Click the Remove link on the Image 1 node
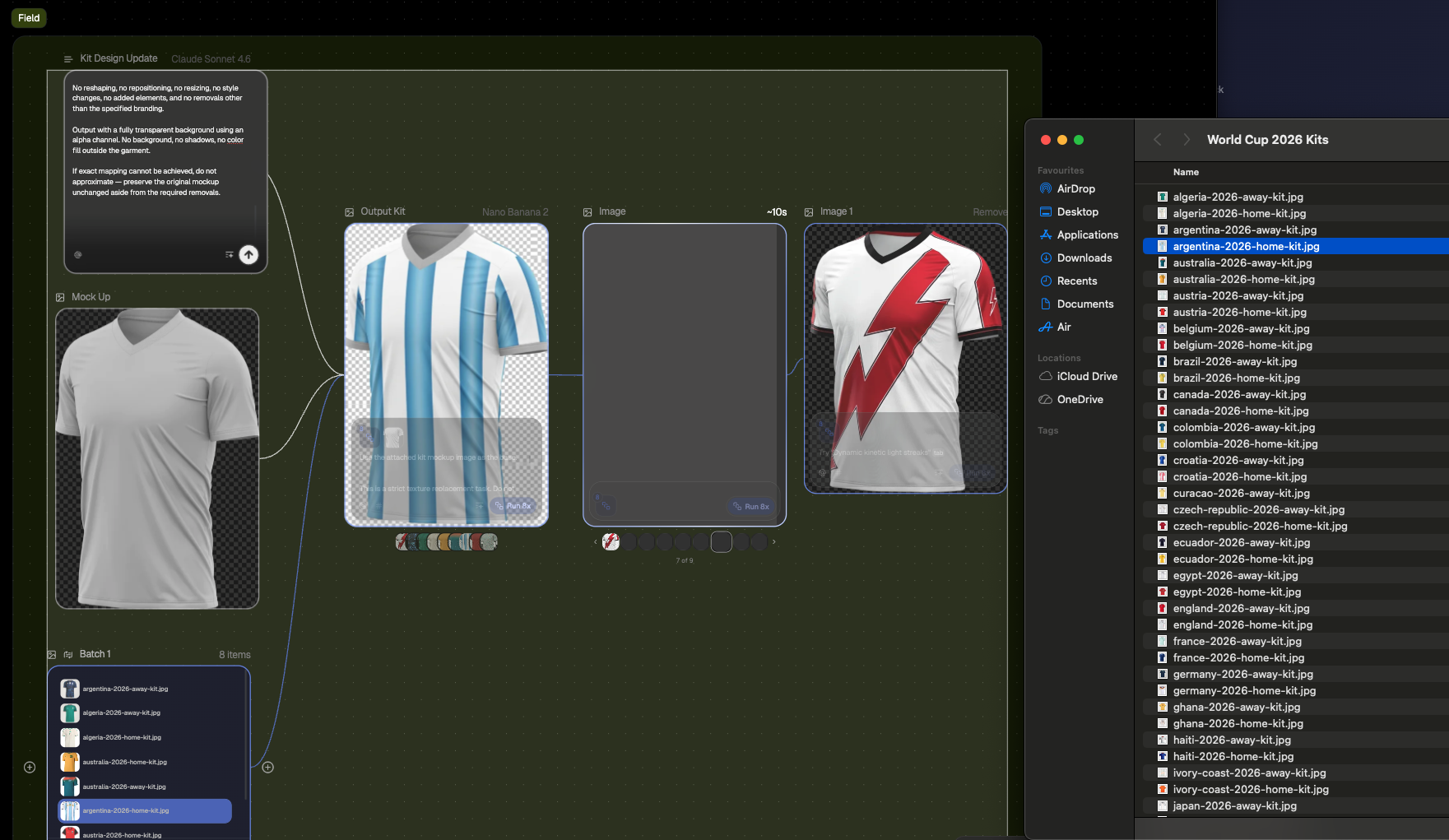This screenshot has width=1449, height=840. coord(990,212)
